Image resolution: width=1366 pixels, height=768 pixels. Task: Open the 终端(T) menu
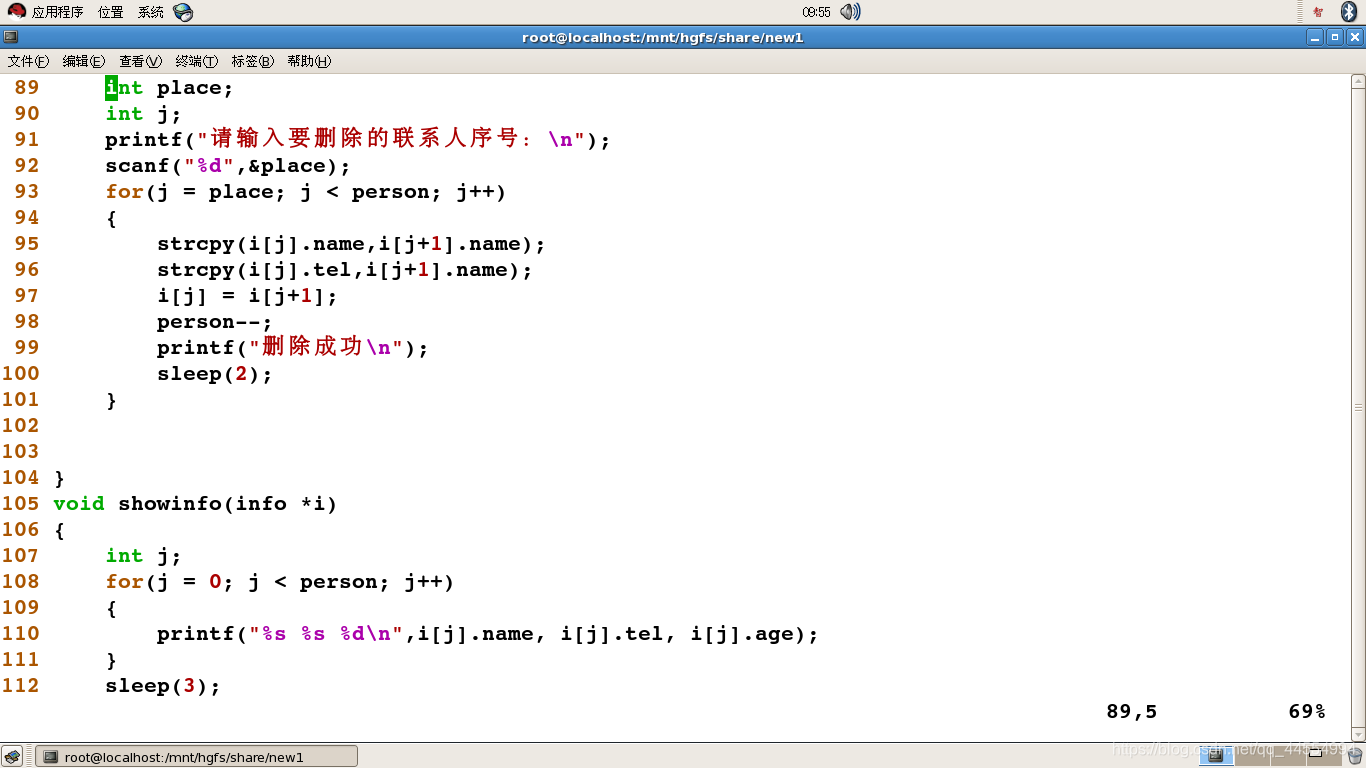[x=196, y=61]
